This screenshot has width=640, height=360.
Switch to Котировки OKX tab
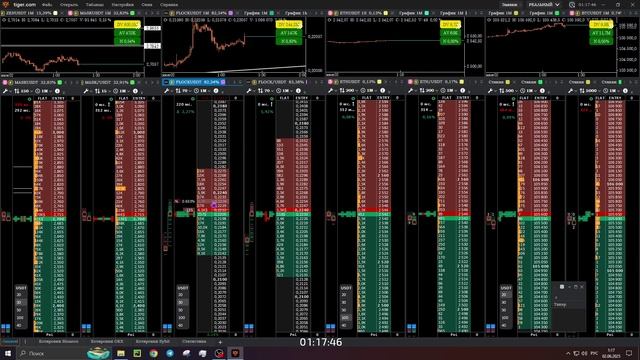click(x=107, y=341)
